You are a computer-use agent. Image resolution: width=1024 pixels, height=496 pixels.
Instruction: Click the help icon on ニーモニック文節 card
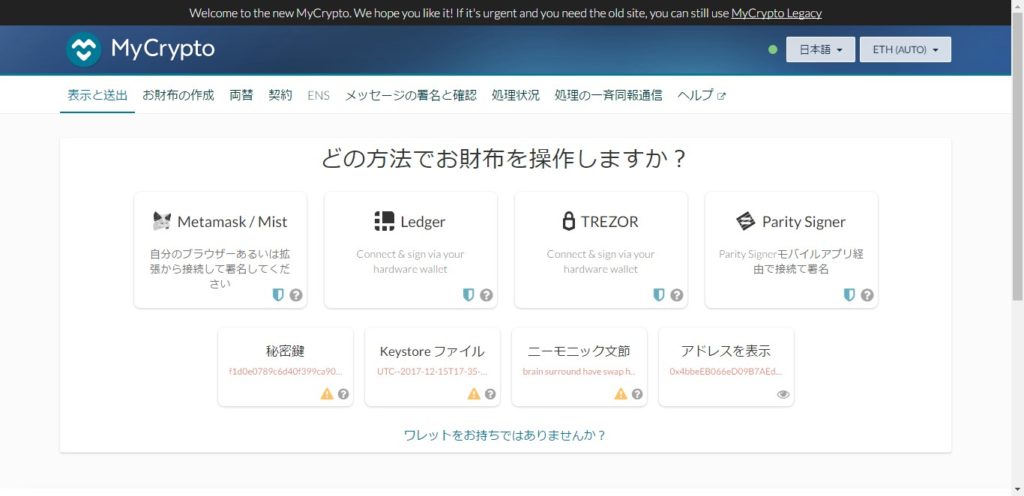pyautogui.click(x=637, y=394)
